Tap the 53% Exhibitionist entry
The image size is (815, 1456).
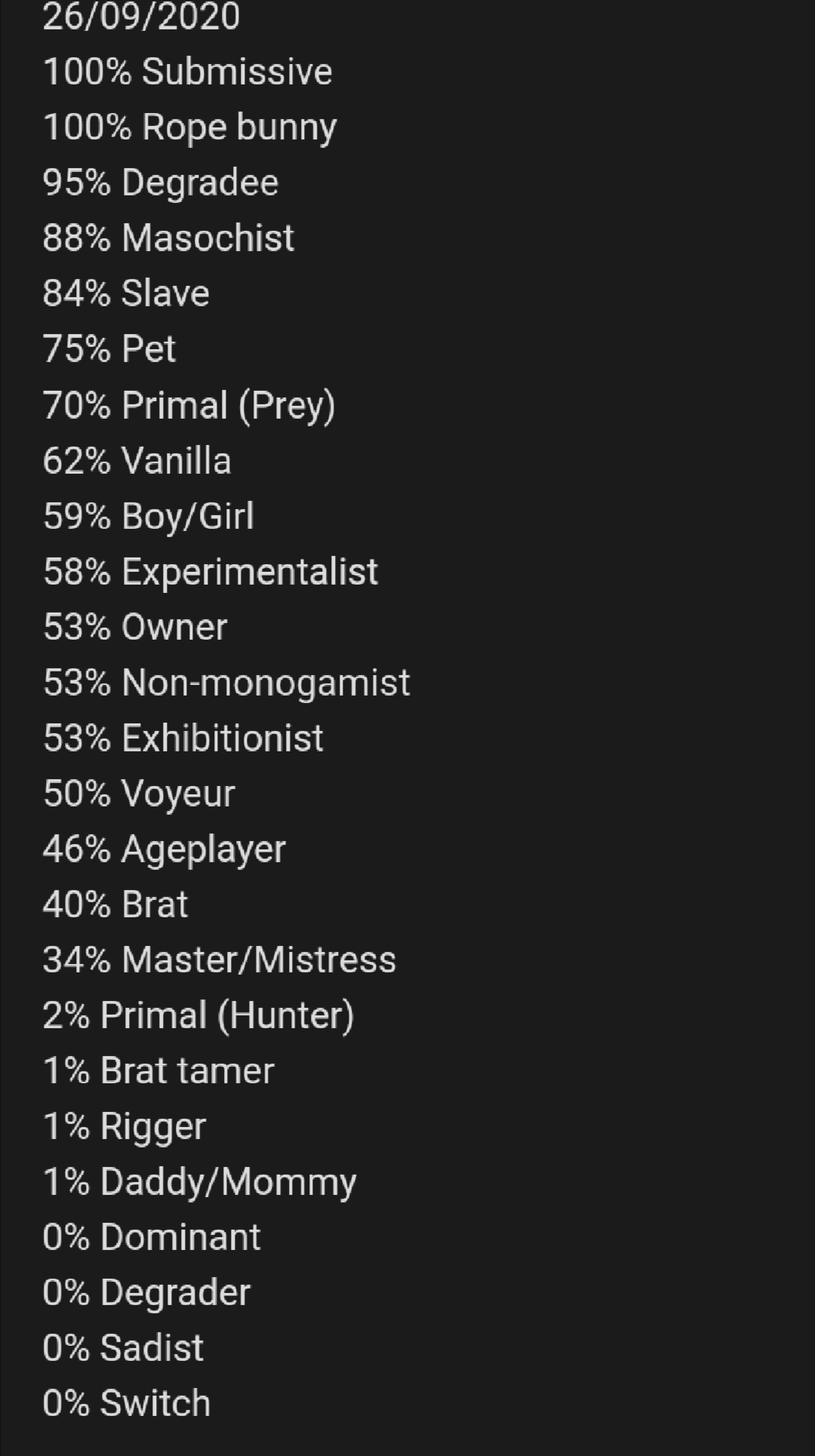pyautogui.click(x=183, y=738)
